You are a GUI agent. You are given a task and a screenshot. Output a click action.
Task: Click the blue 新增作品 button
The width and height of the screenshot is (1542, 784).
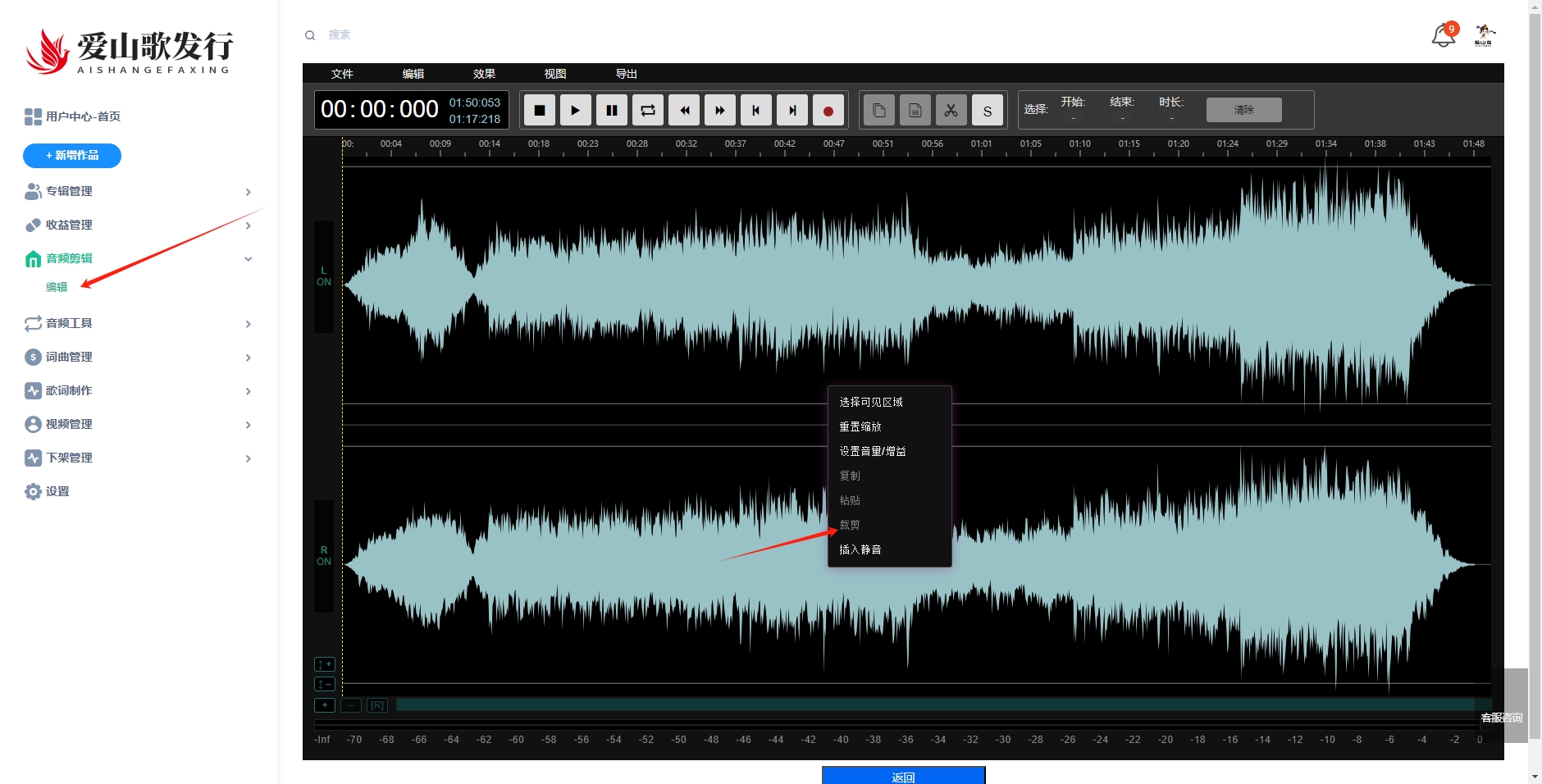point(72,156)
